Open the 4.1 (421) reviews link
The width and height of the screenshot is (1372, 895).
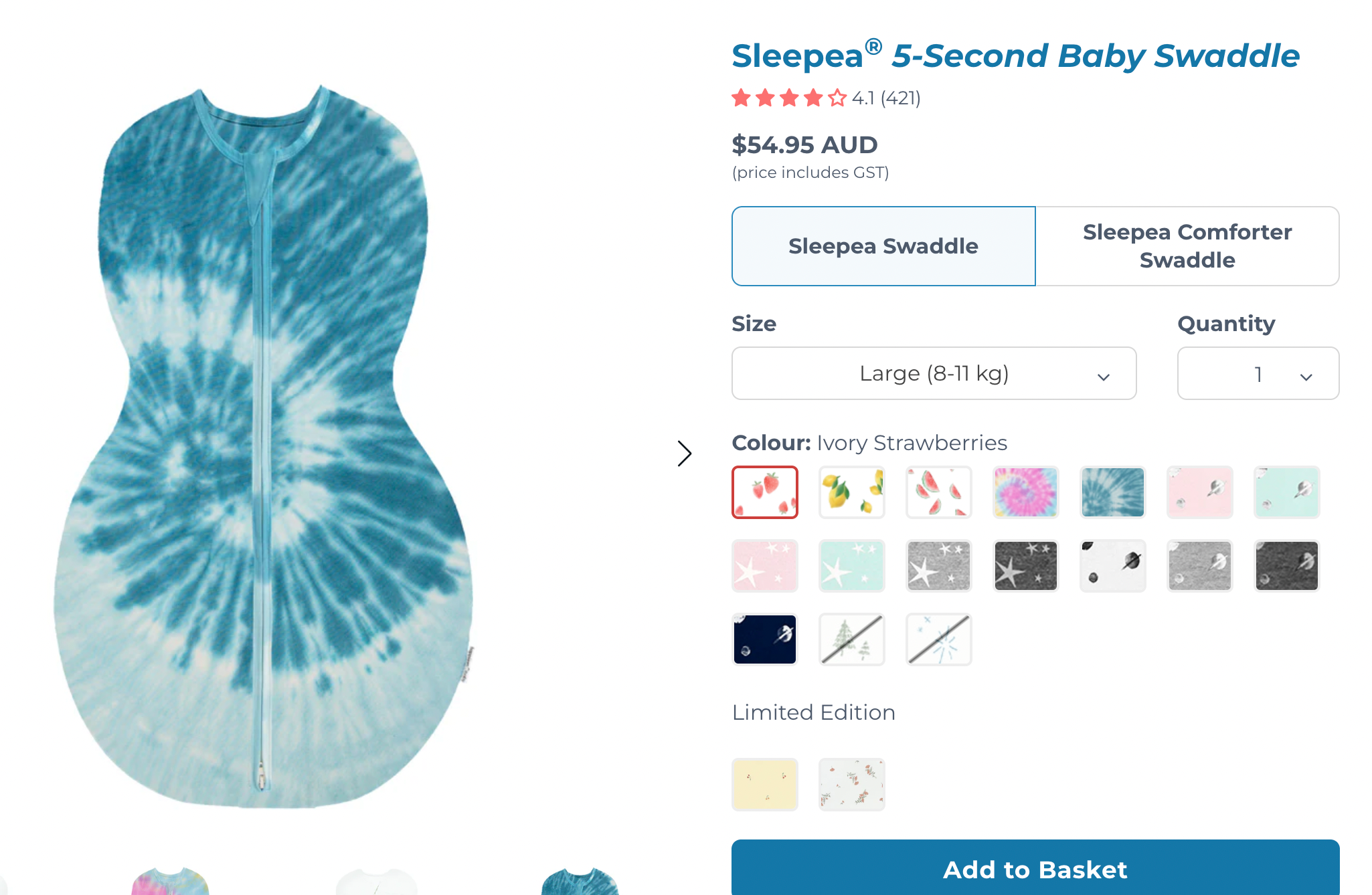click(x=885, y=98)
